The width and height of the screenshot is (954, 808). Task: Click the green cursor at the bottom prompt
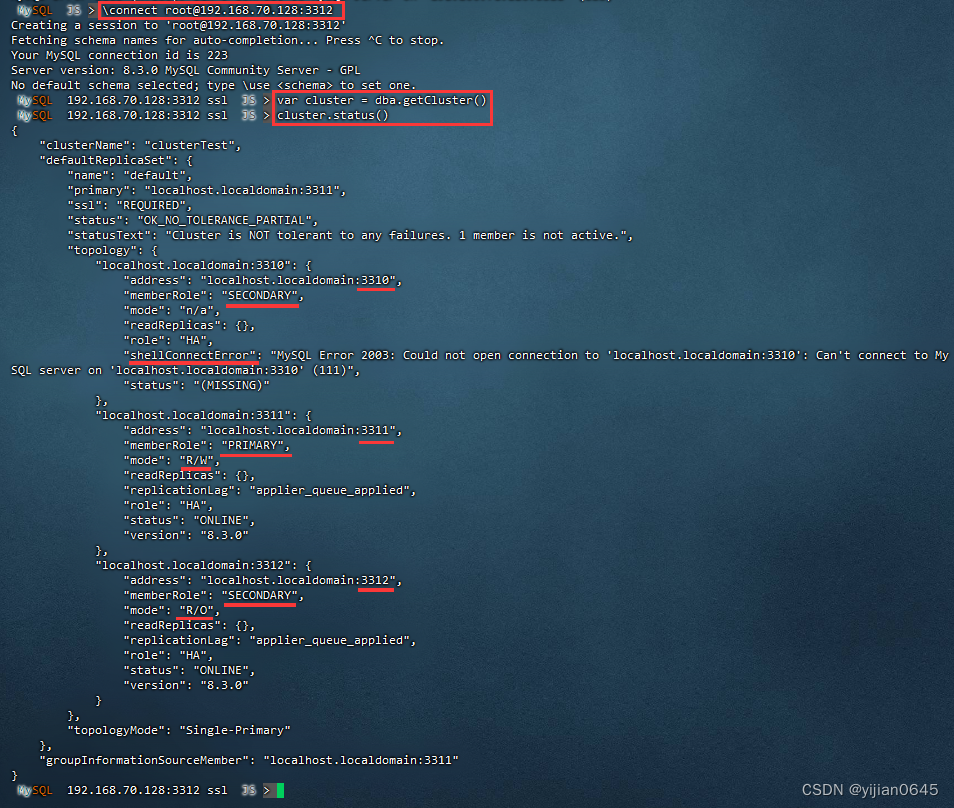point(280,790)
